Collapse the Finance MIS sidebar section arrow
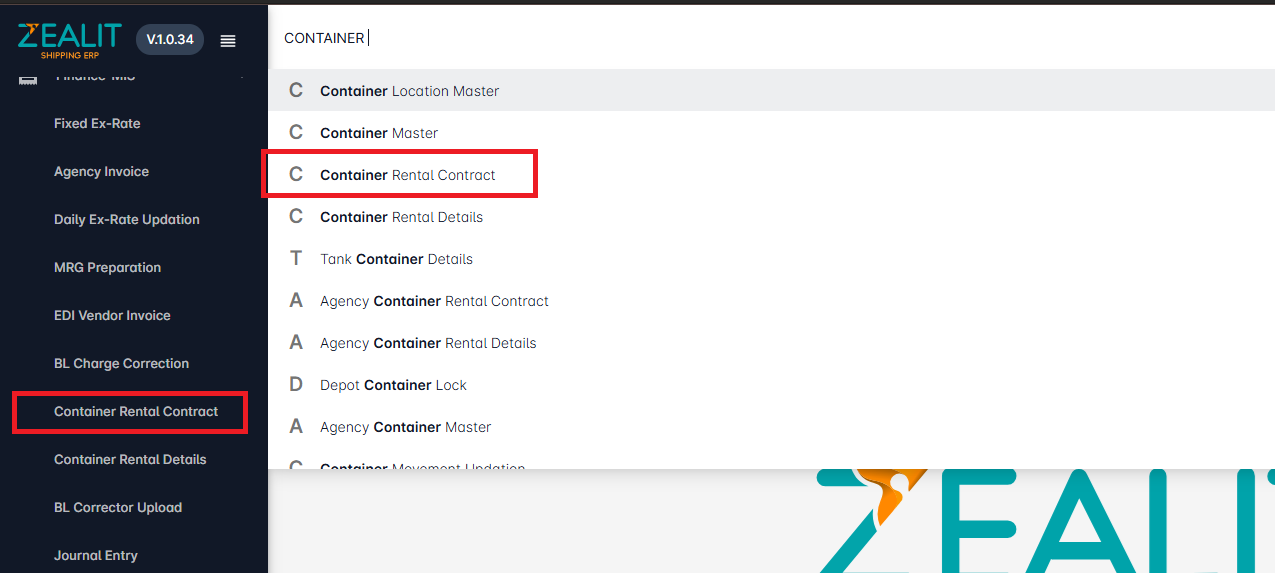 tap(241, 77)
